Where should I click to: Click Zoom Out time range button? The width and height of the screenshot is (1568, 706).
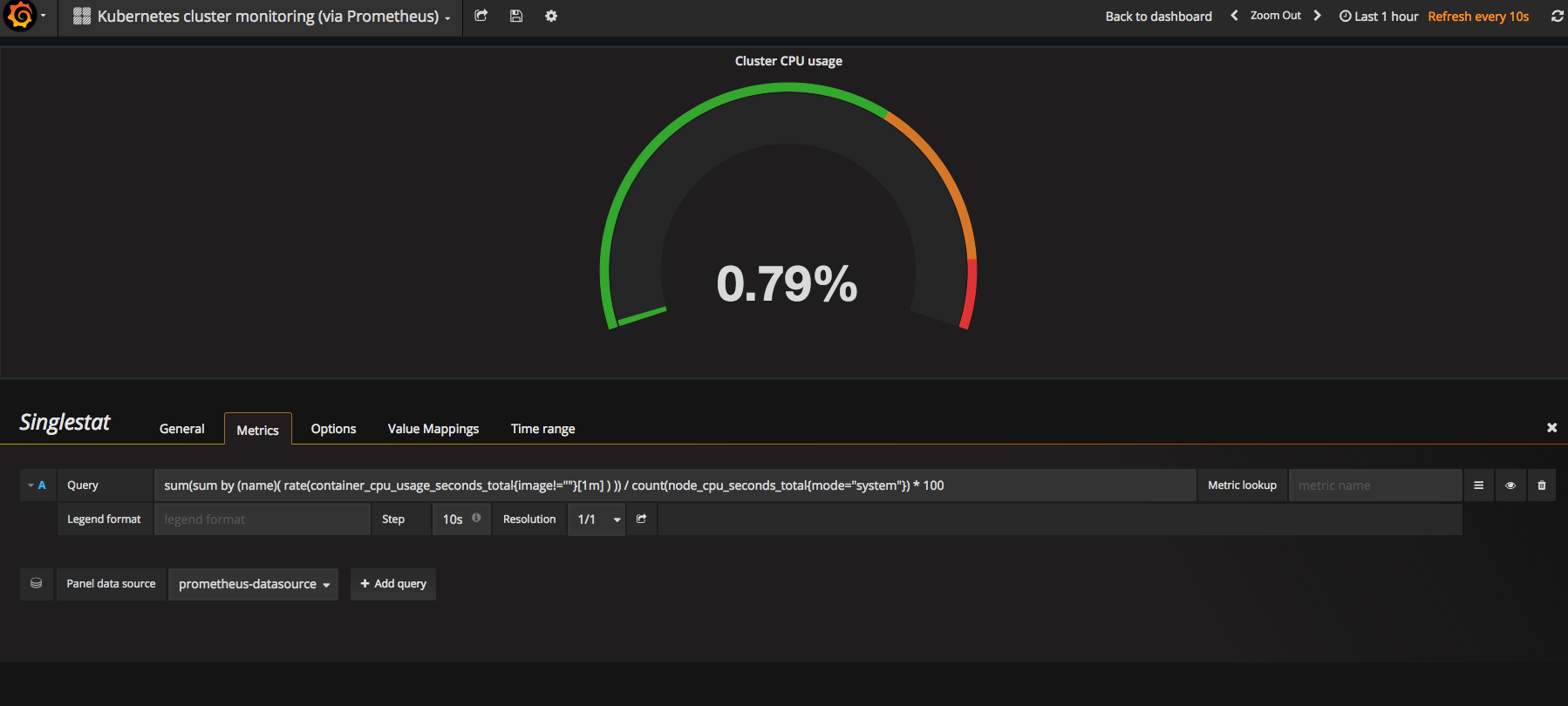pos(1275,16)
